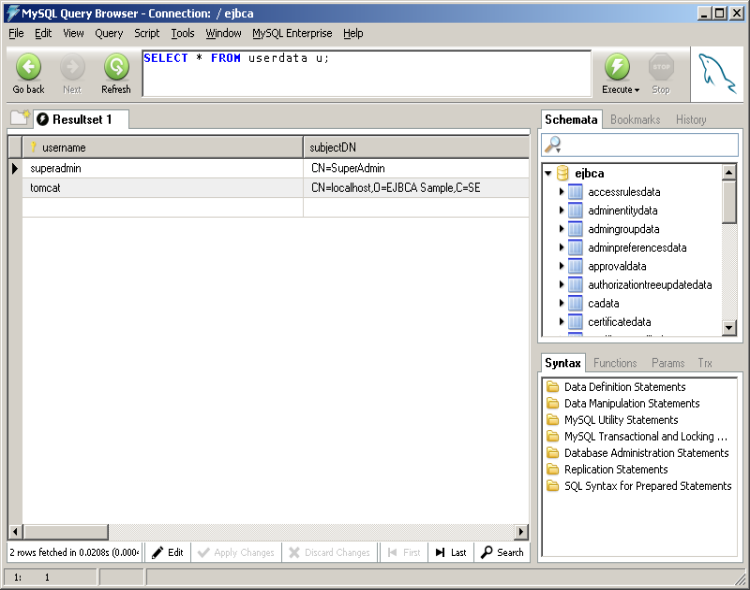Viewport: 750px width, 590px height.
Task: Open the Query menu
Action: tap(109, 33)
